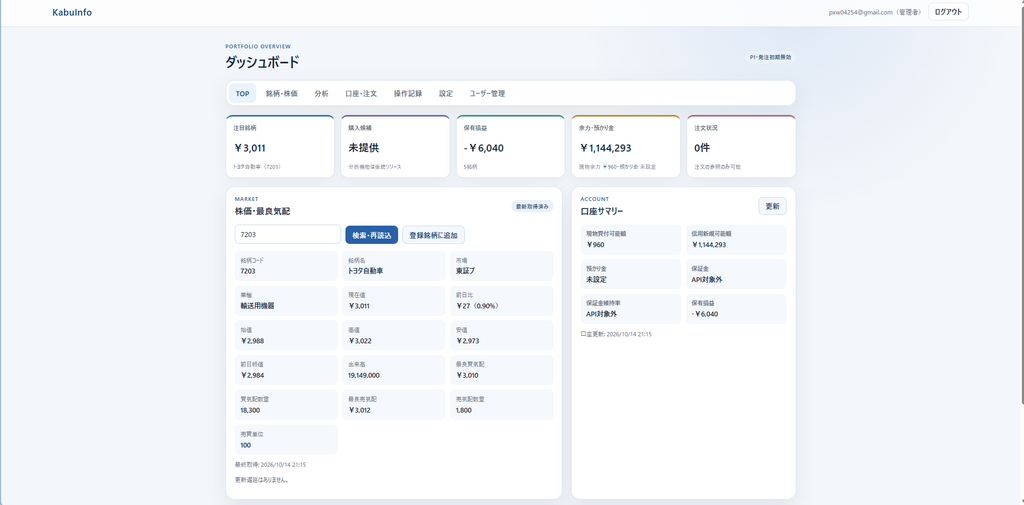The image size is (1024, 505).
Task: Click the 保証金 cell API対象外
Action: tap(736, 274)
